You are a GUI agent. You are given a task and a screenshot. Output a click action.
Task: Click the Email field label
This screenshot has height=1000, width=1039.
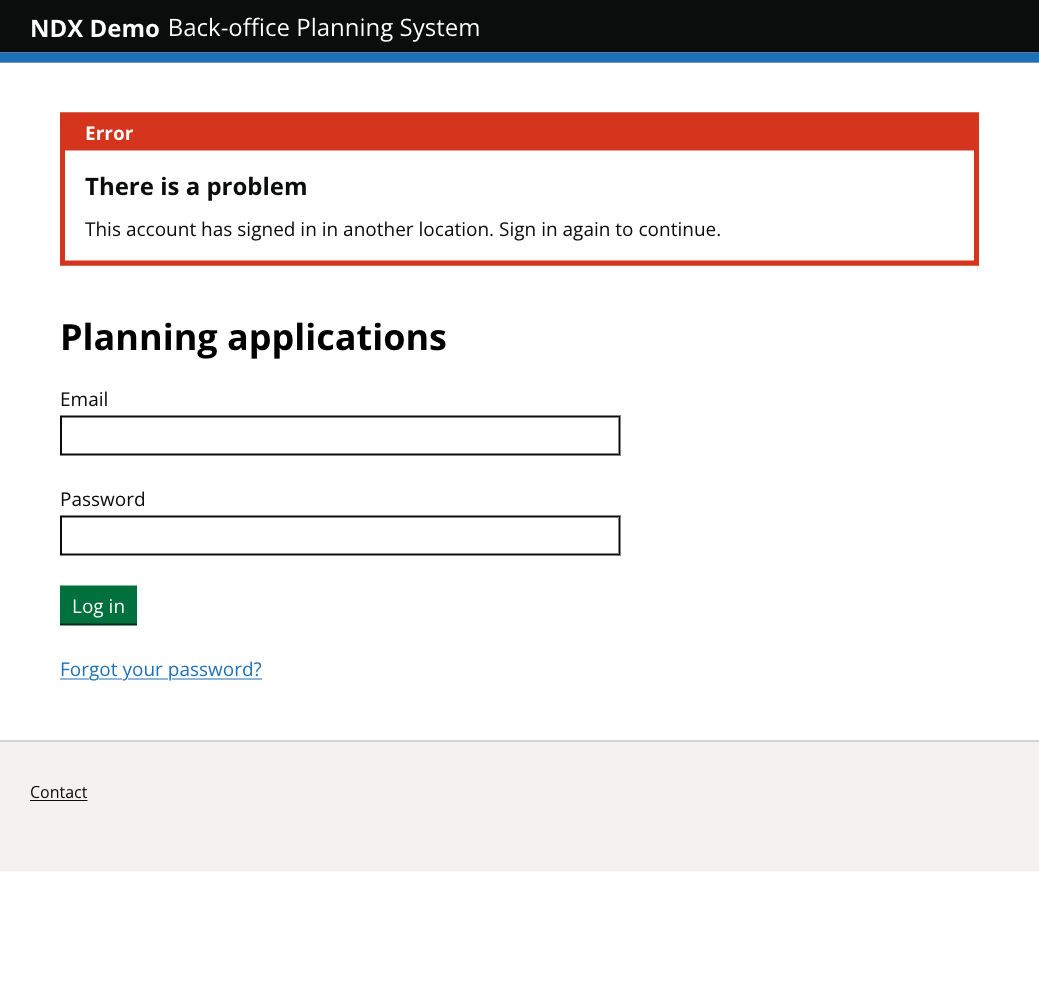84,399
